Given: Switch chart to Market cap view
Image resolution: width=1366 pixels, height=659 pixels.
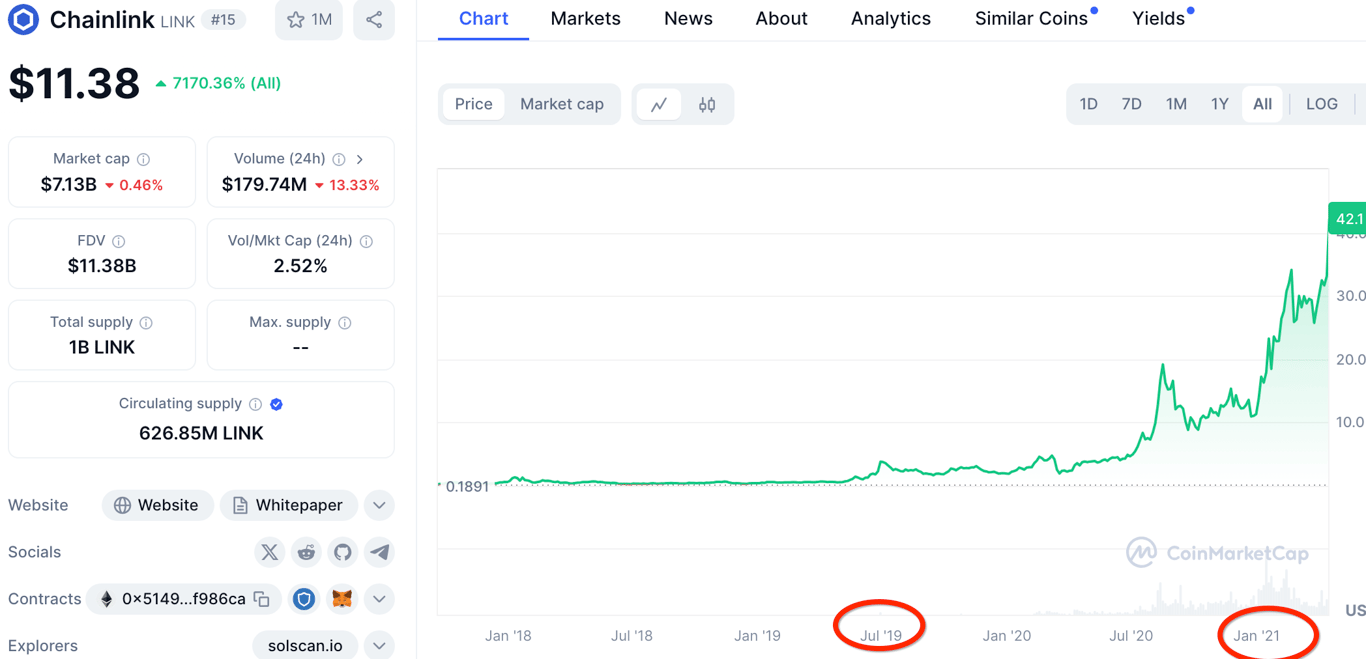Looking at the screenshot, I should coord(562,104).
